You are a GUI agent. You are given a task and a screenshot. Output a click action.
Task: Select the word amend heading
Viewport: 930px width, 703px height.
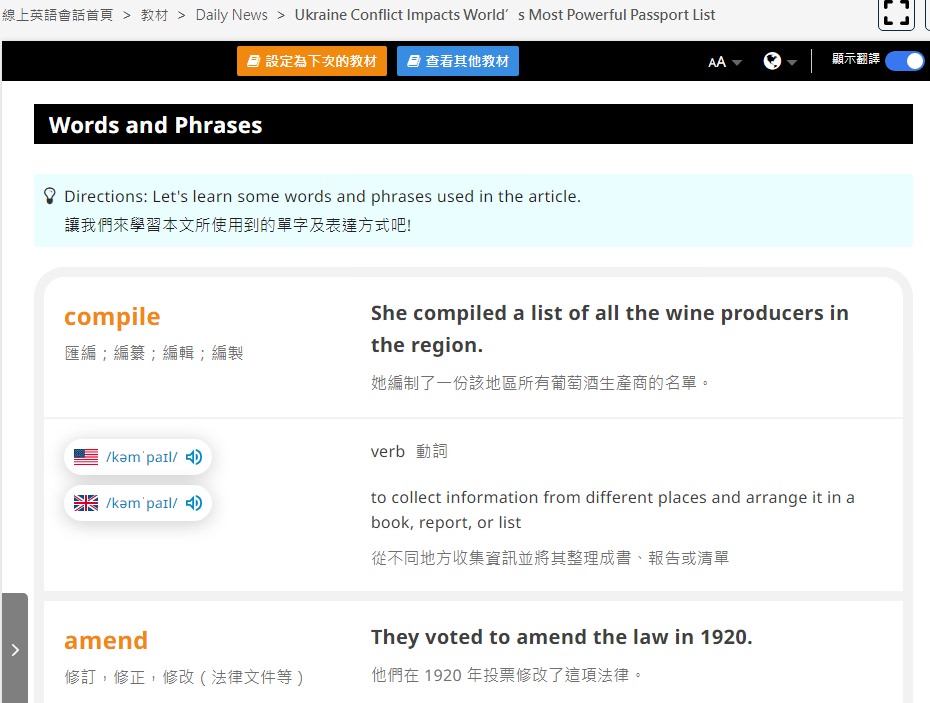click(106, 641)
